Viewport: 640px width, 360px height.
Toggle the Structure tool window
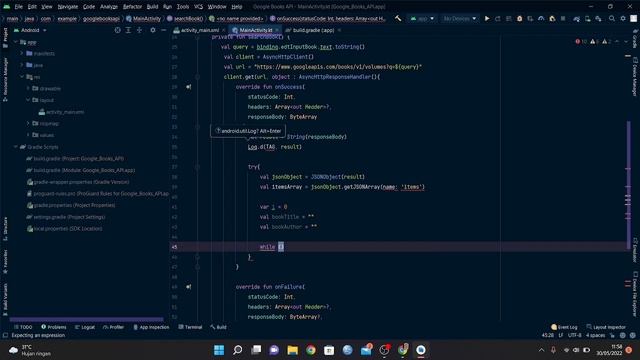pyautogui.click(x=5, y=229)
